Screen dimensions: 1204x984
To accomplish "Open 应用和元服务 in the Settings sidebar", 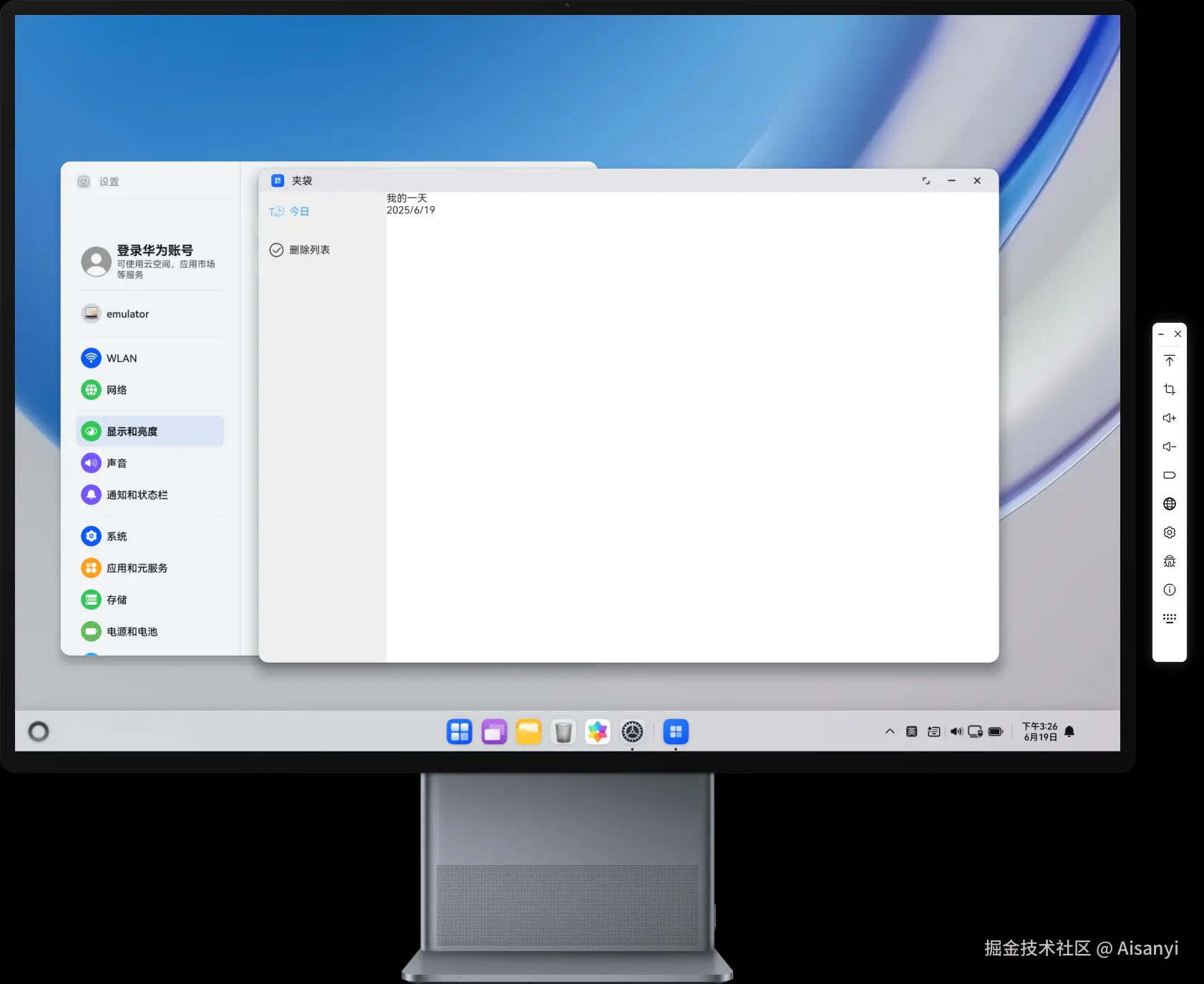I will coord(150,568).
